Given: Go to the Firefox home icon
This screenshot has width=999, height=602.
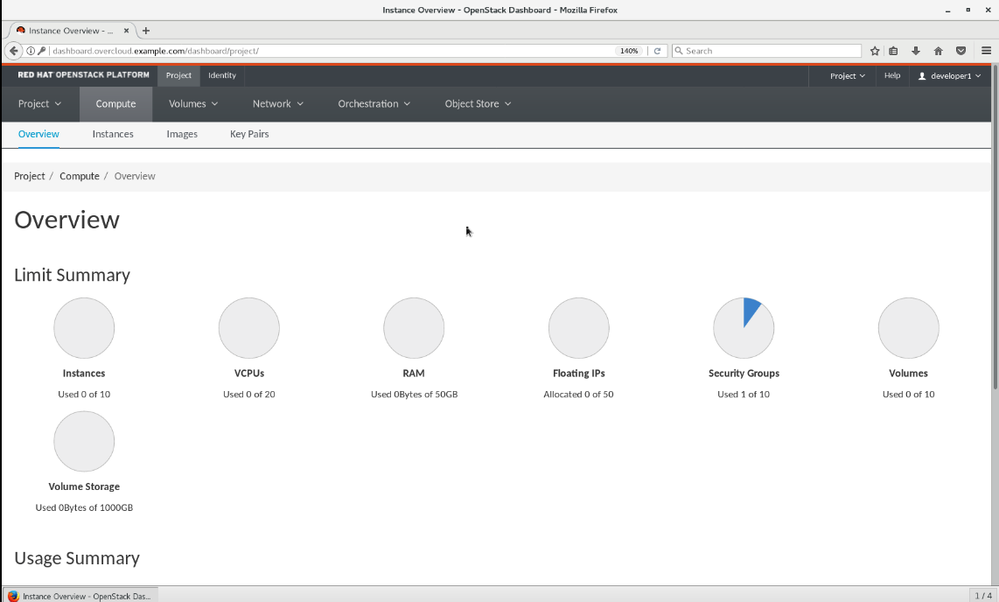Looking at the screenshot, I should click(x=938, y=51).
